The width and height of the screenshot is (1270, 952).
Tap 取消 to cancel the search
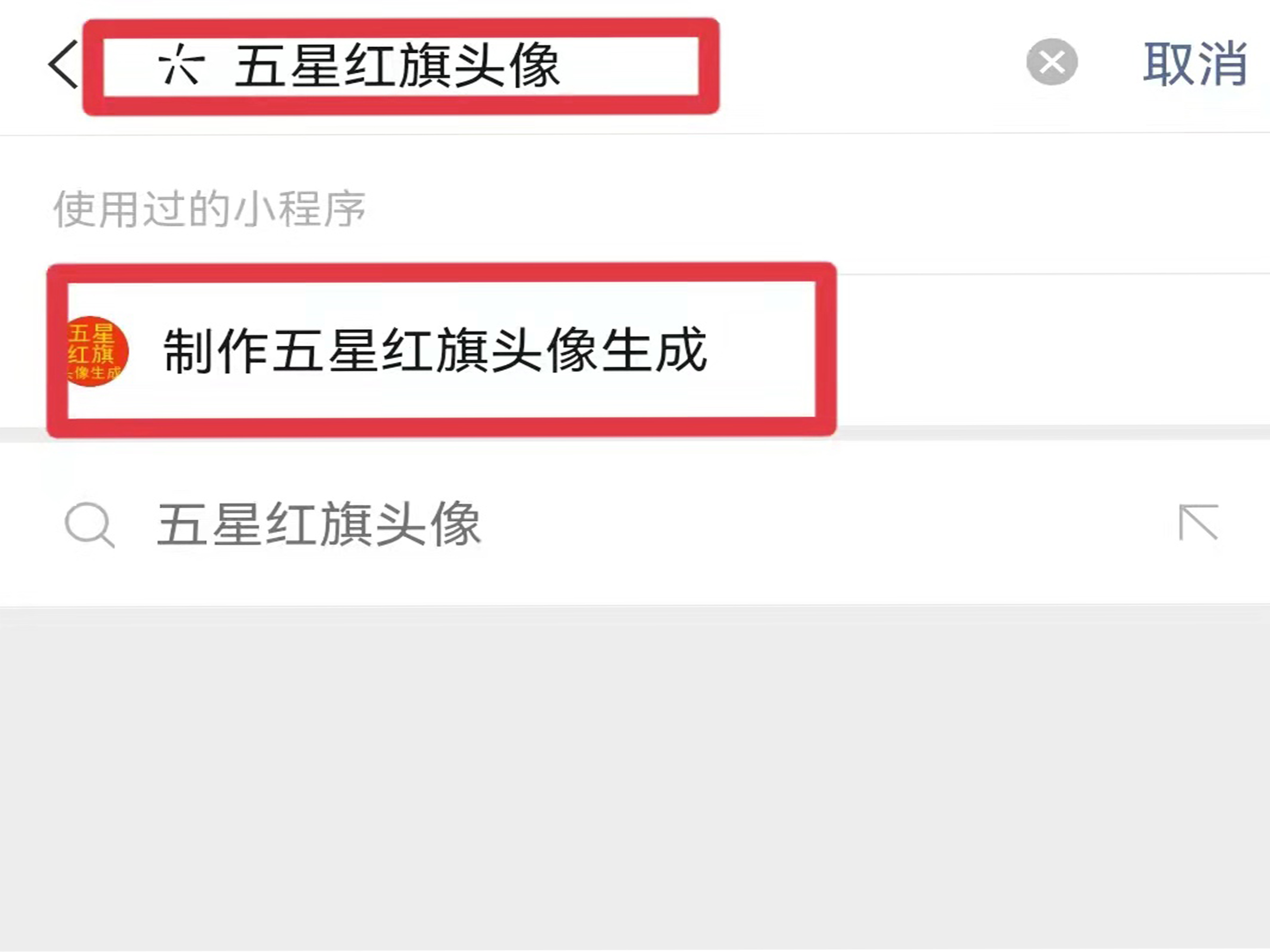pyautogui.click(x=1195, y=64)
